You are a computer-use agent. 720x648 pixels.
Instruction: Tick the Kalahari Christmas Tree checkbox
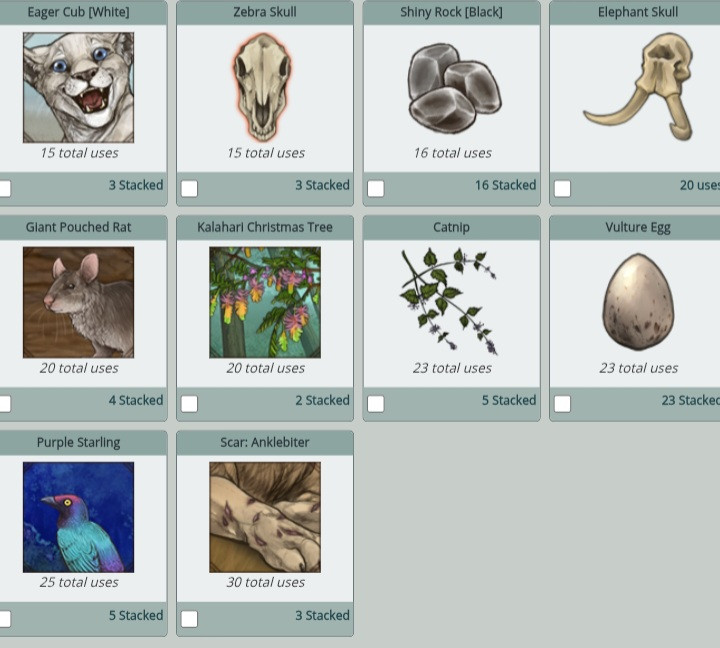click(x=189, y=404)
